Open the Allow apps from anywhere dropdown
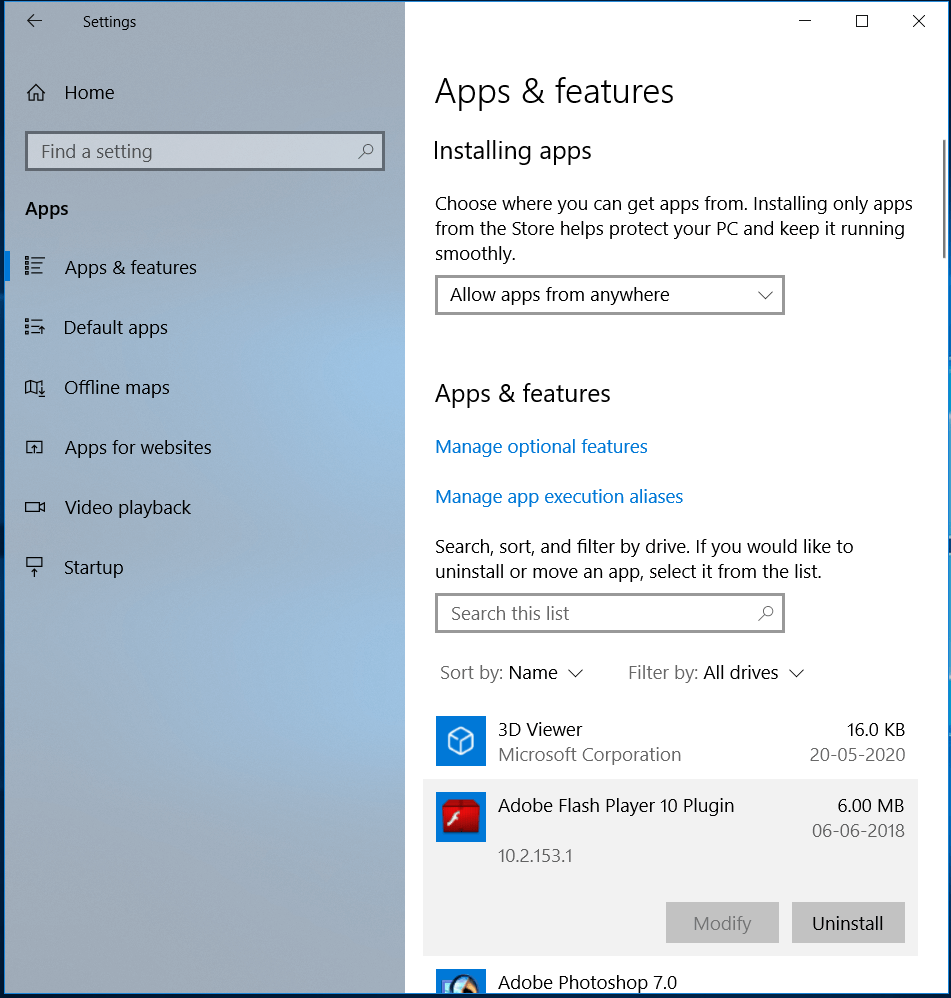 tap(609, 295)
